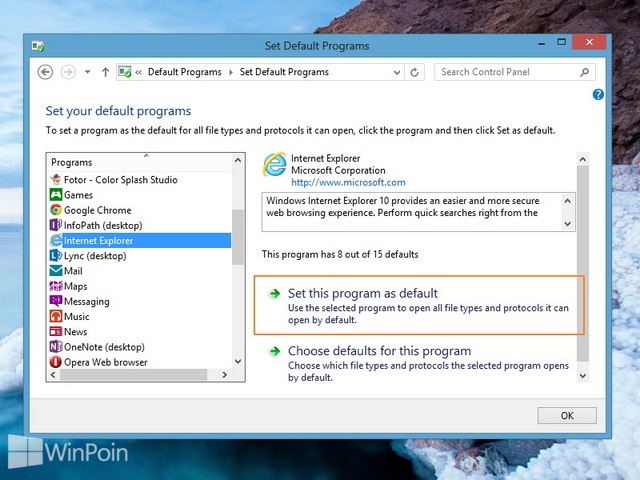Click the Back navigation arrow

45,72
